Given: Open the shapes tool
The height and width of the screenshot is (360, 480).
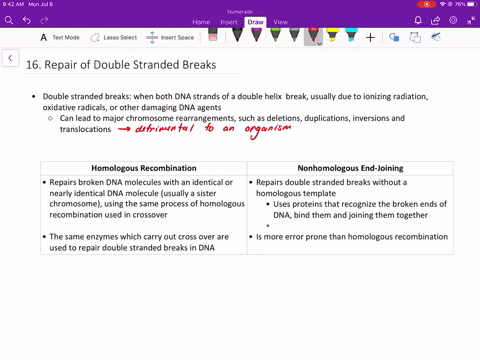Looking at the screenshot, I should 394,37.
